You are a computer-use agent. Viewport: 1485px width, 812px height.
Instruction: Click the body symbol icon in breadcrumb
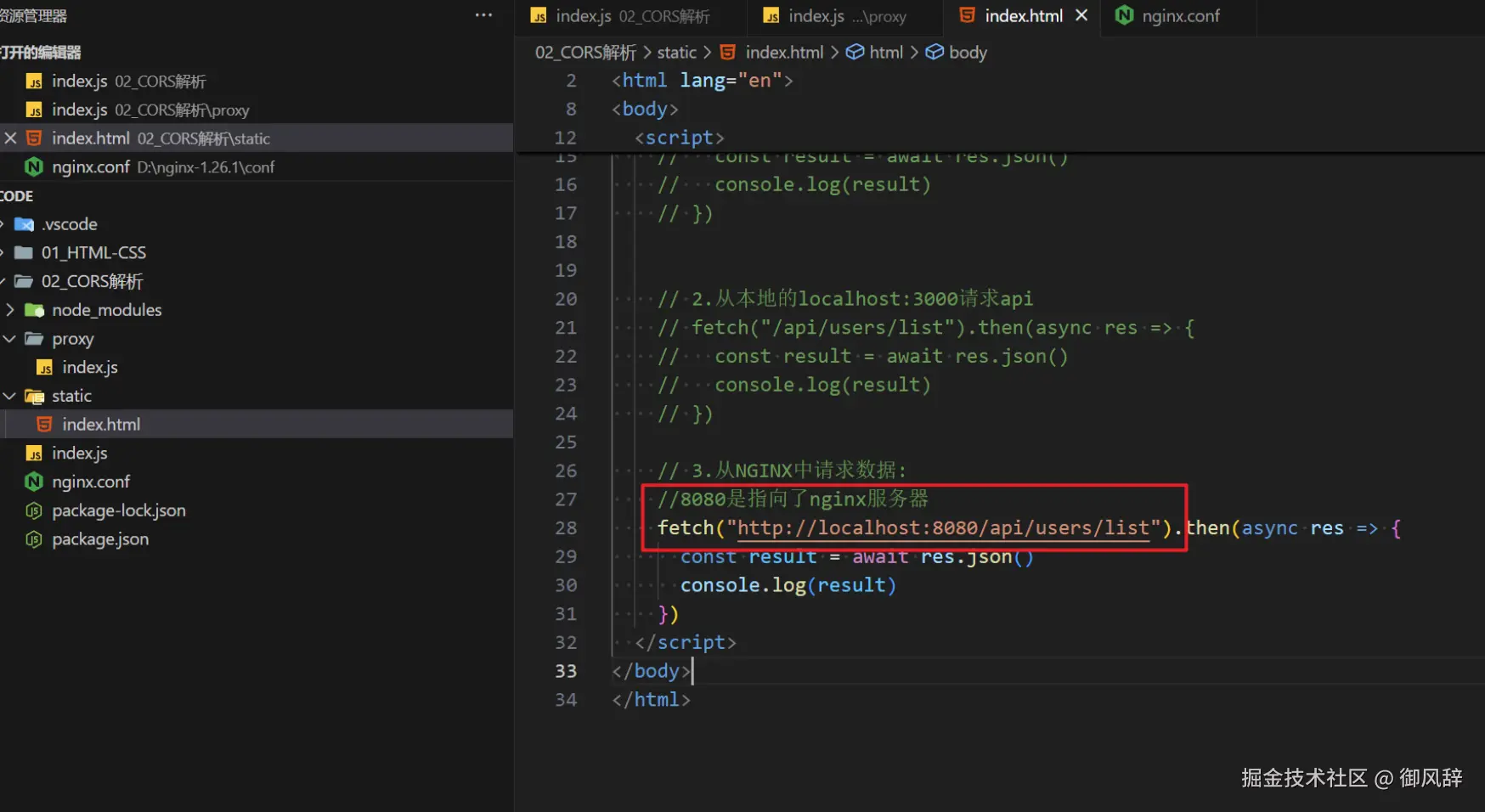coord(934,53)
